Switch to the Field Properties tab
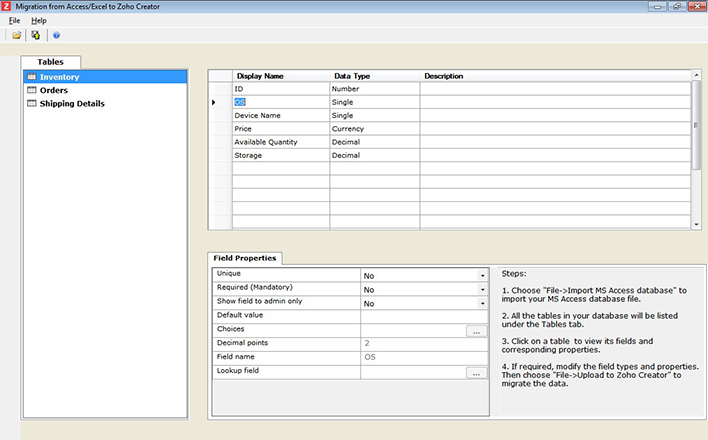 click(246, 258)
